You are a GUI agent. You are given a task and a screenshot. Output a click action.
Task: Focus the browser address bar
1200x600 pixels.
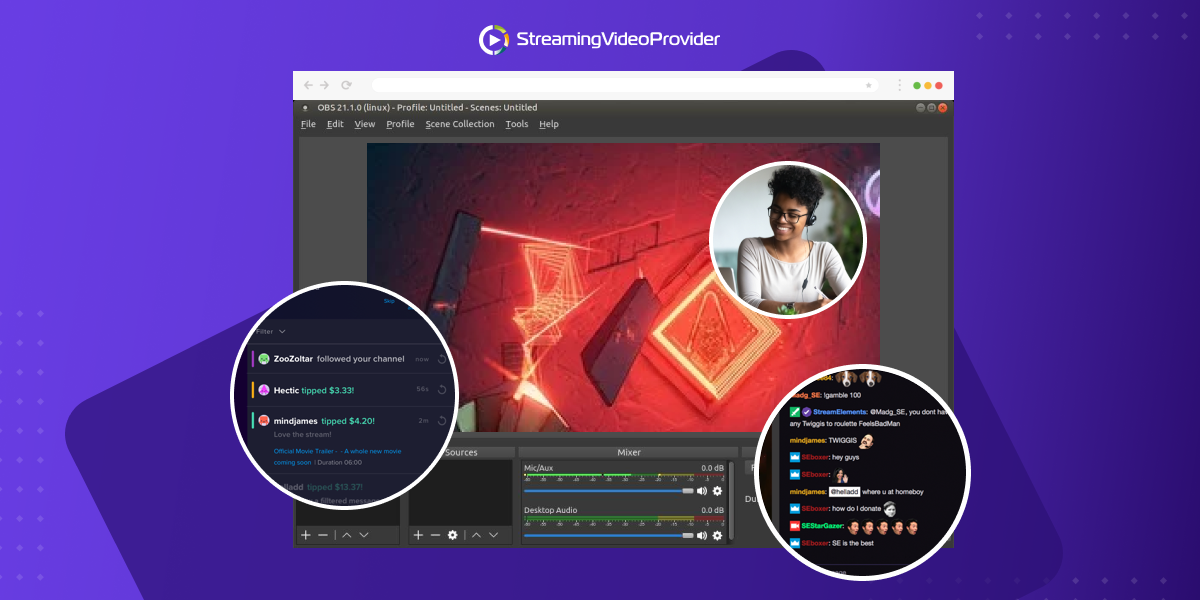626,86
